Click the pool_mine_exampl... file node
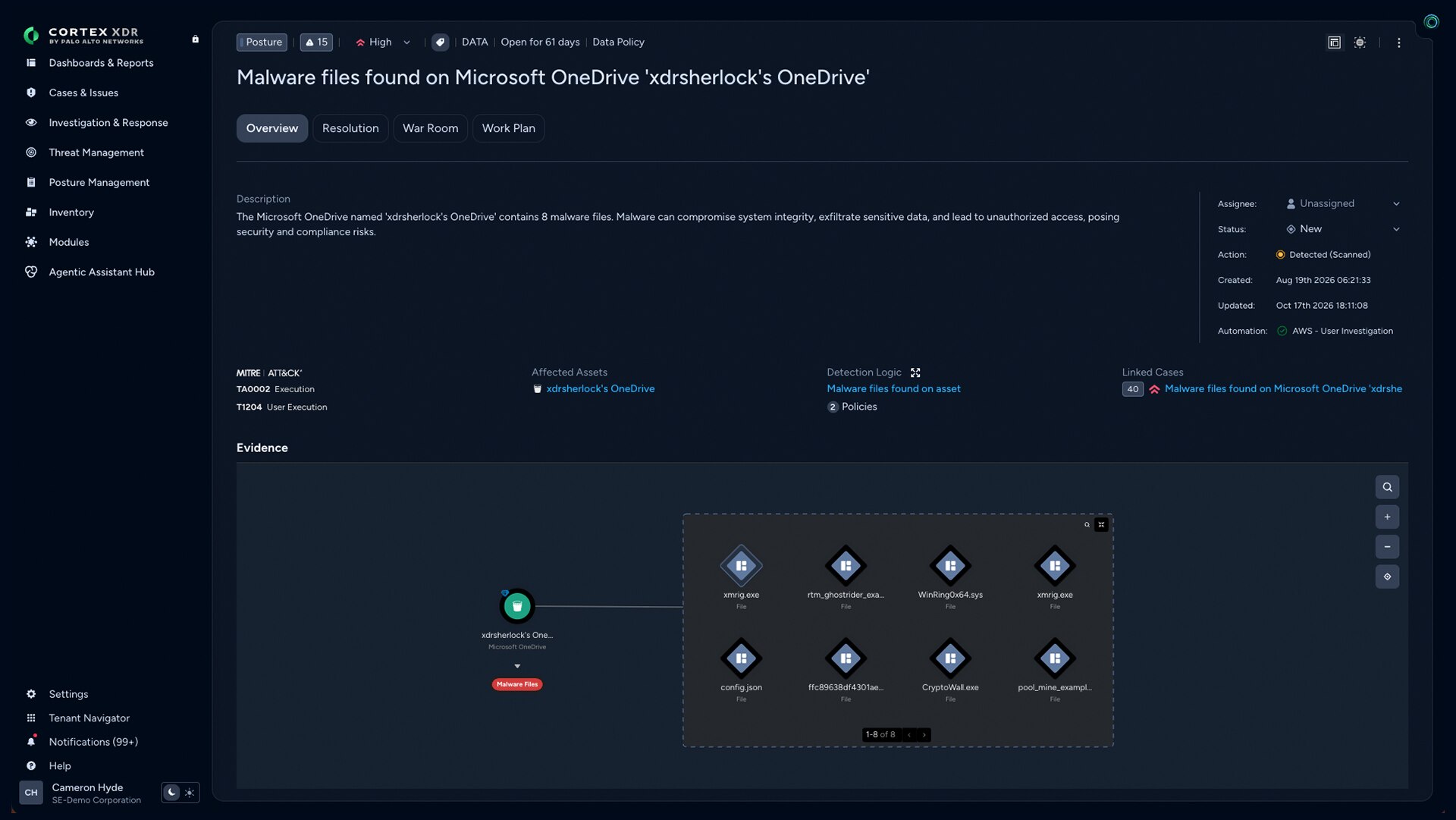Screen dimensions: 1456x820 [x=1055, y=658]
